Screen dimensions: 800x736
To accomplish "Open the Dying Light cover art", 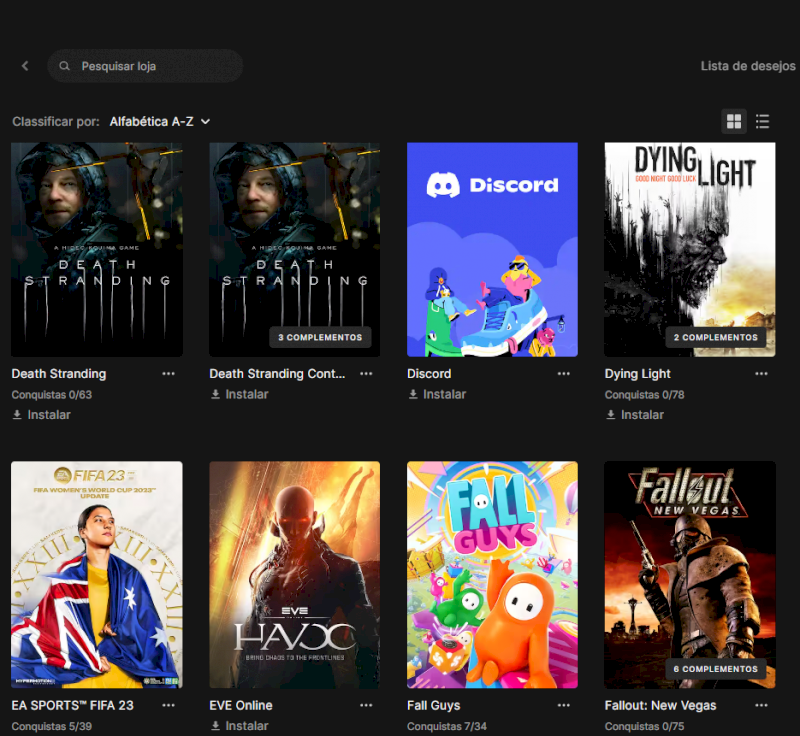I will pos(690,249).
